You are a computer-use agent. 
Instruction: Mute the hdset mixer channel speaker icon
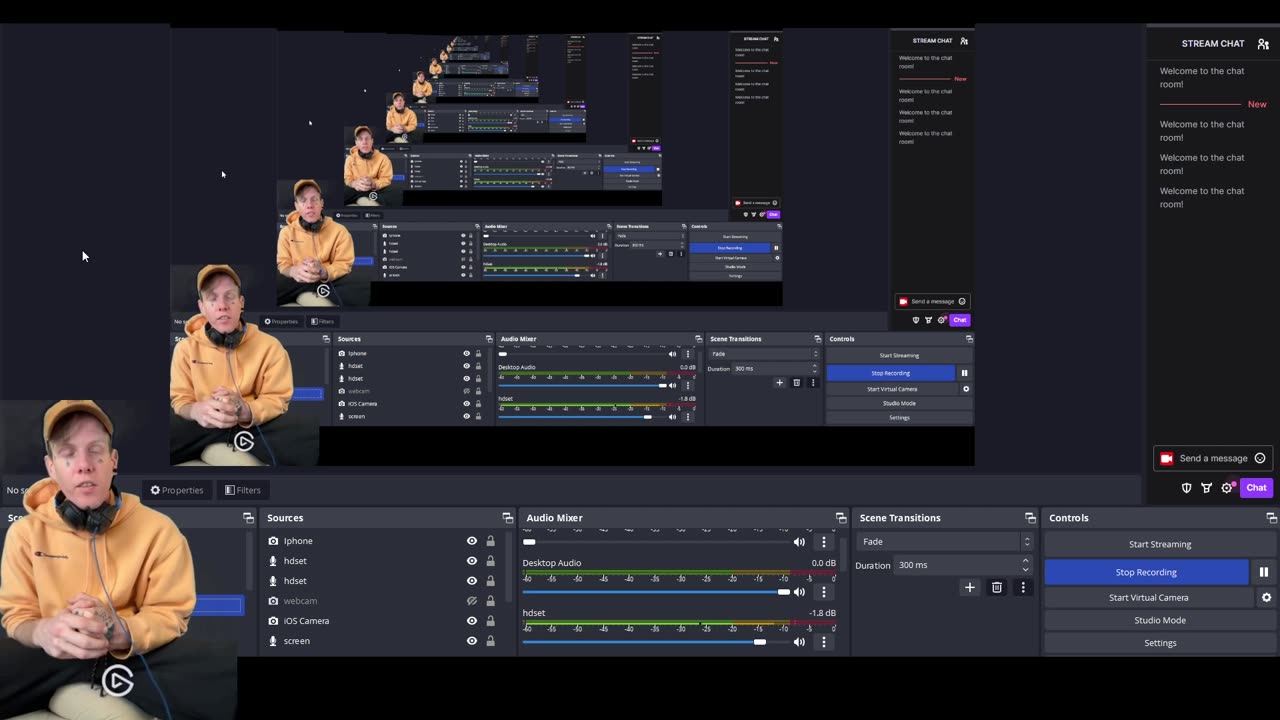(799, 642)
